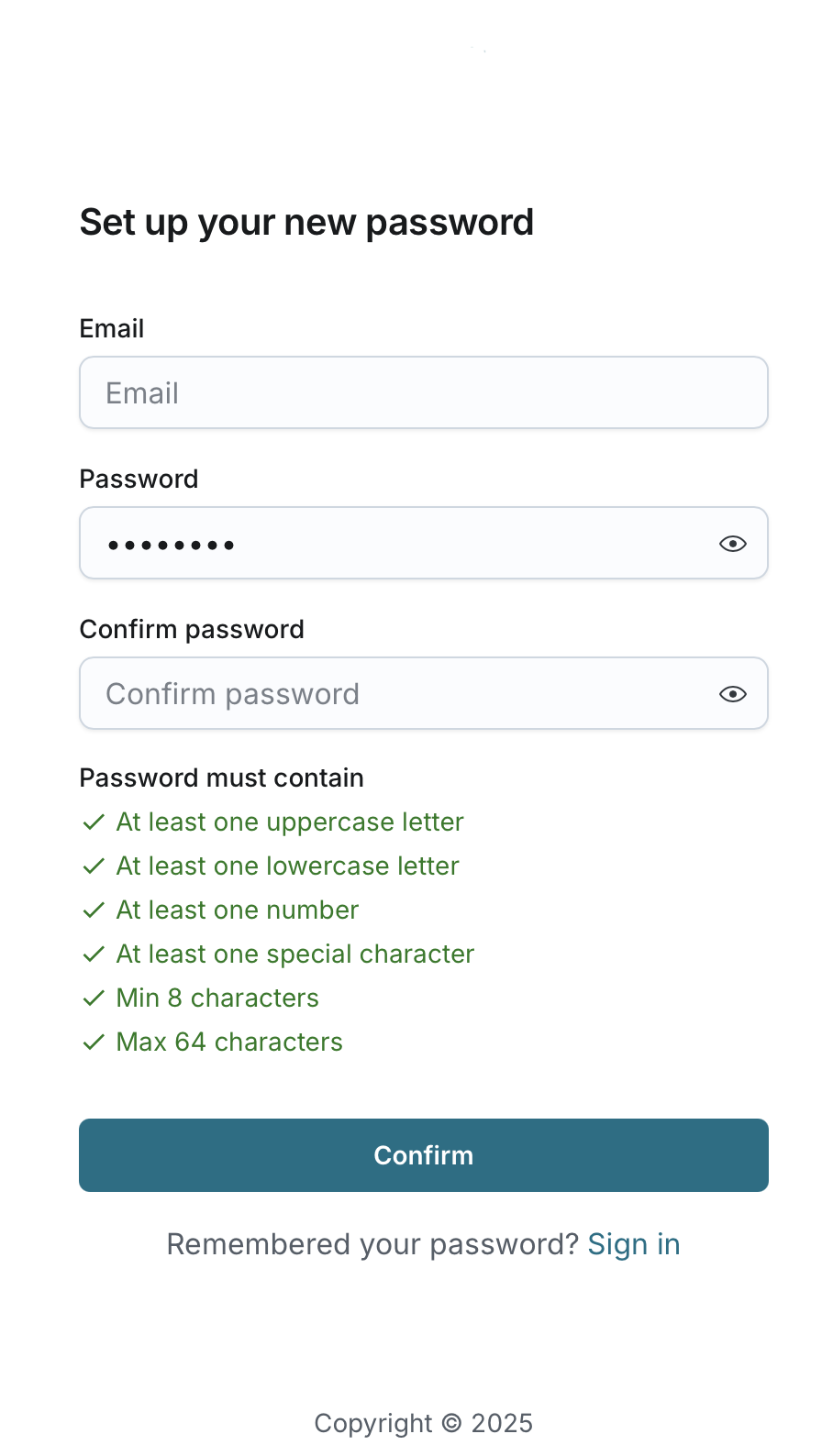833x1456 pixels.
Task: Click the 'Email' field label
Action: pyautogui.click(x=112, y=328)
